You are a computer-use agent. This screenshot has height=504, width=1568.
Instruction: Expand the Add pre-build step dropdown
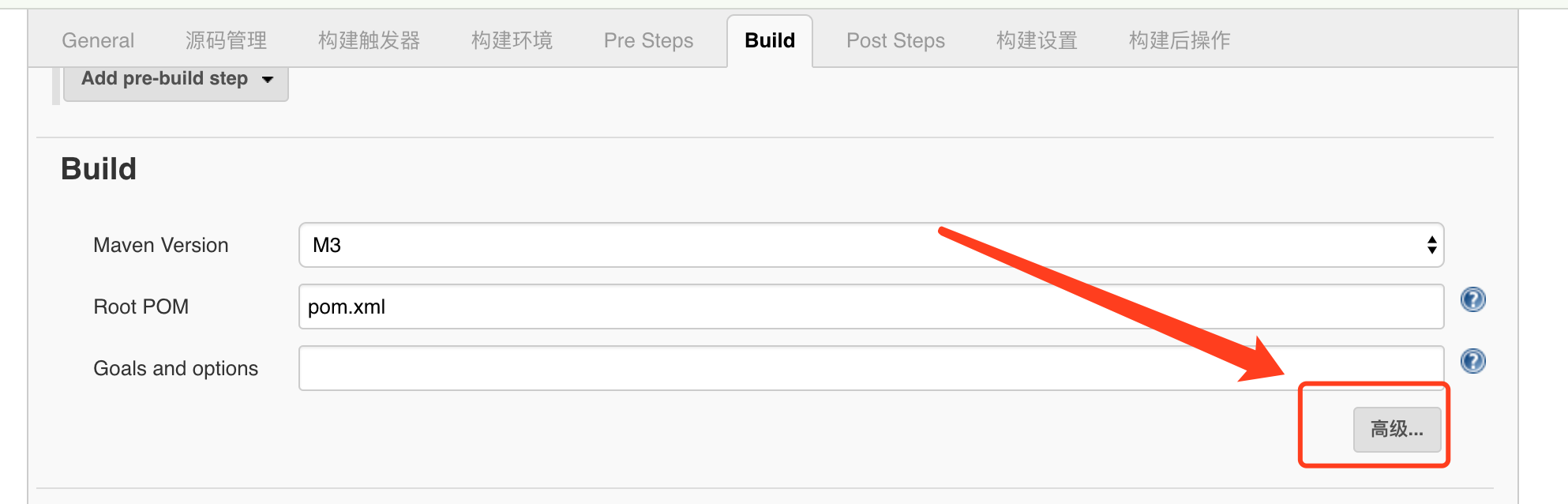coord(174,78)
